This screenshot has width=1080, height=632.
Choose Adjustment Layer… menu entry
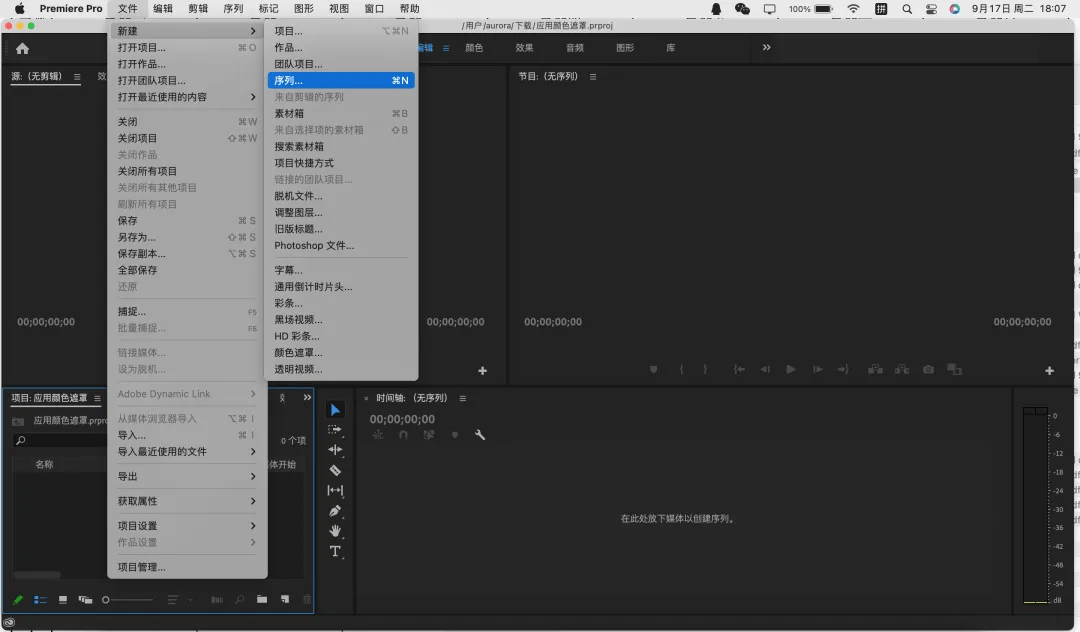click(341, 213)
